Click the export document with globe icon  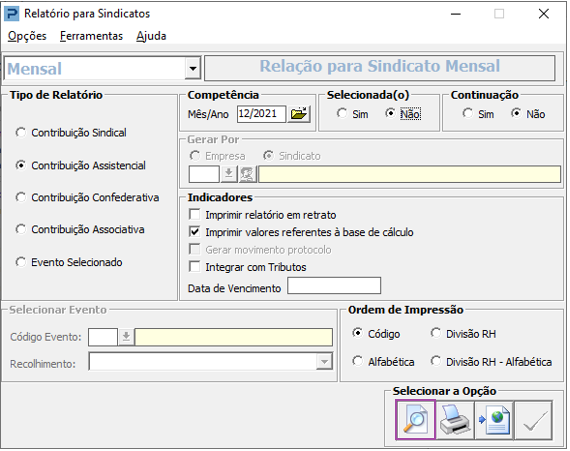coord(494,420)
